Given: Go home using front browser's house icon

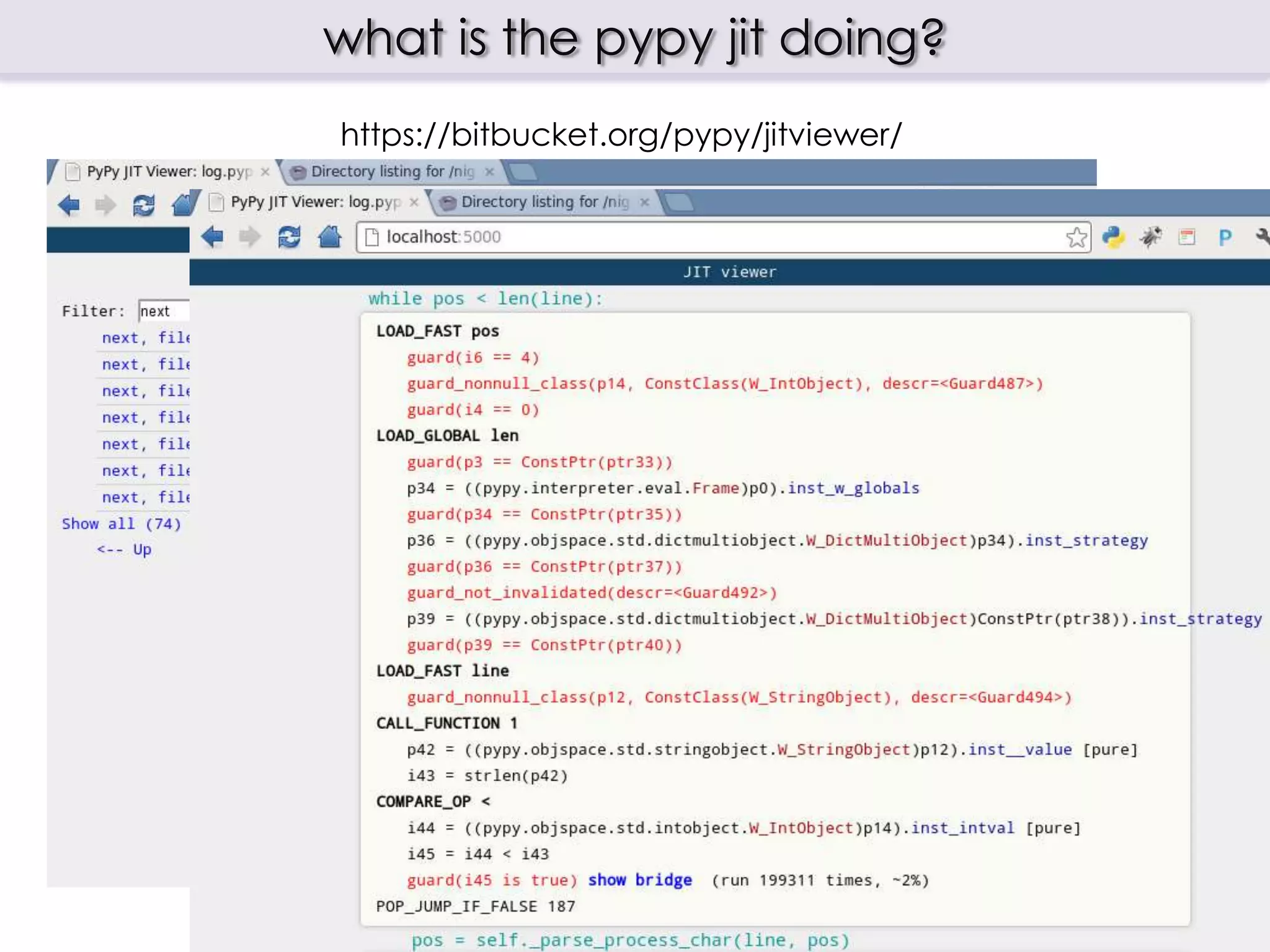Looking at the screenshot, I should [x=329, y=237].
